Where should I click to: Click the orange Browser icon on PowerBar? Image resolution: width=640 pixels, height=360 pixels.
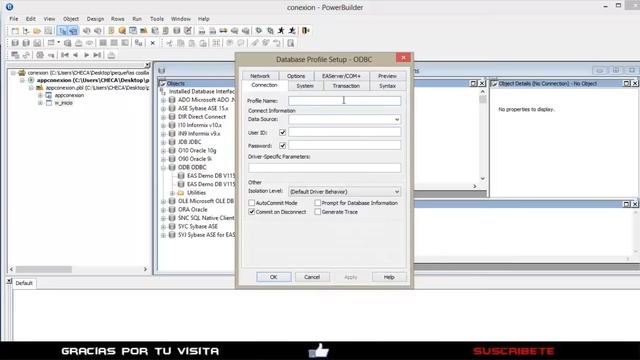122,31
